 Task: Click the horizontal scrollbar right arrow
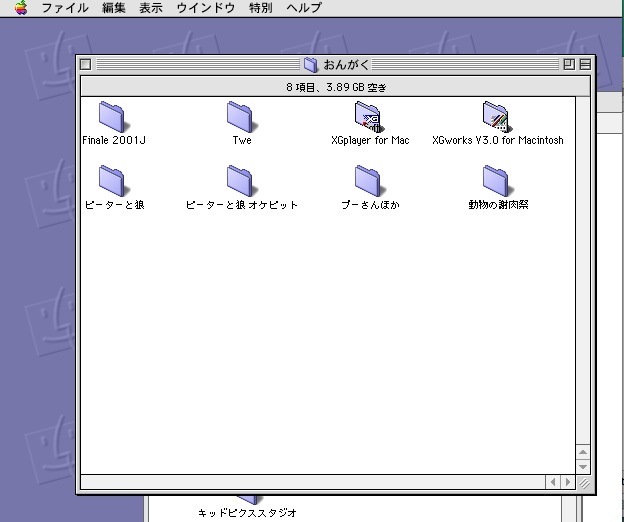(x=568, y=482)
